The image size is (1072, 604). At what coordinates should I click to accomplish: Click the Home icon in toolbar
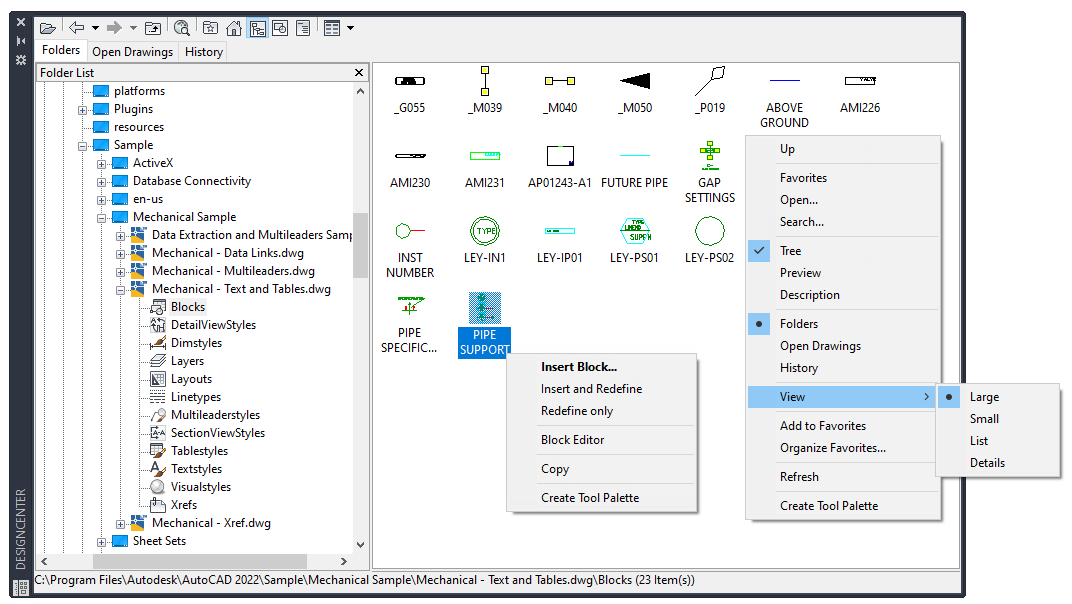(234, 28)
